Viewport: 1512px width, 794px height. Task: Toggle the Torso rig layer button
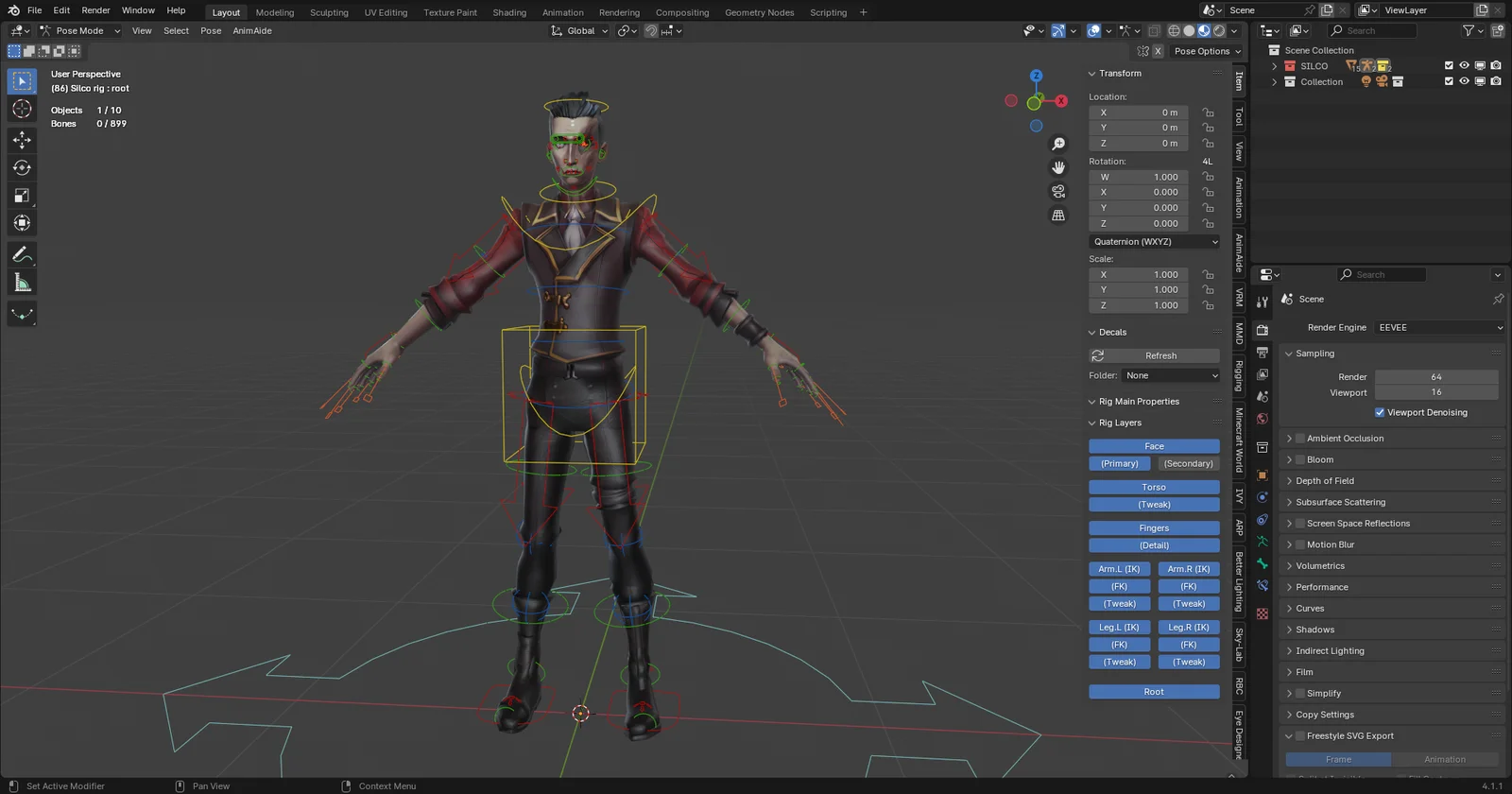[1155, 488]
